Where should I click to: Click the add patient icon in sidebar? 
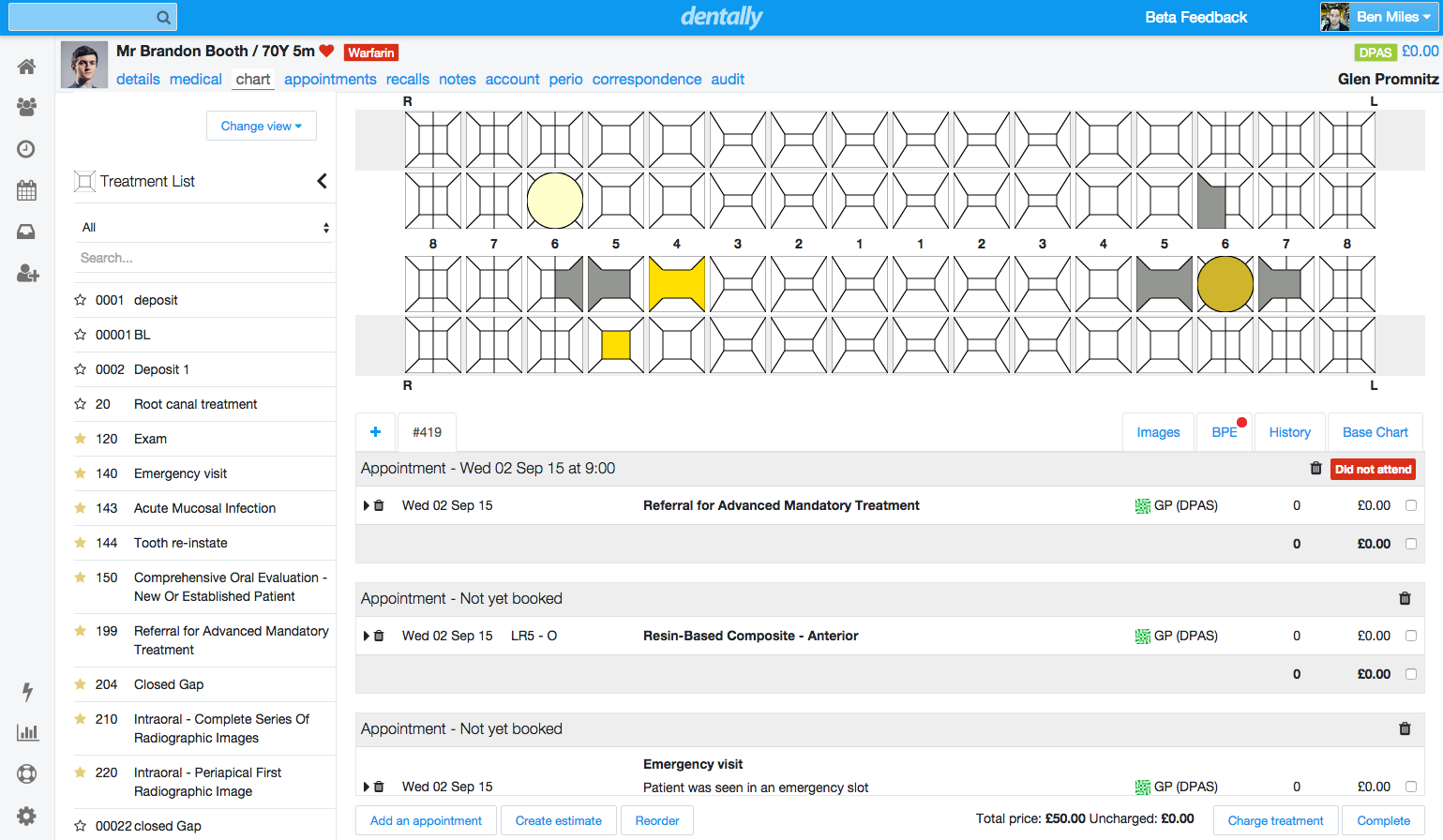pyautogui.click(x=27, y=274)
